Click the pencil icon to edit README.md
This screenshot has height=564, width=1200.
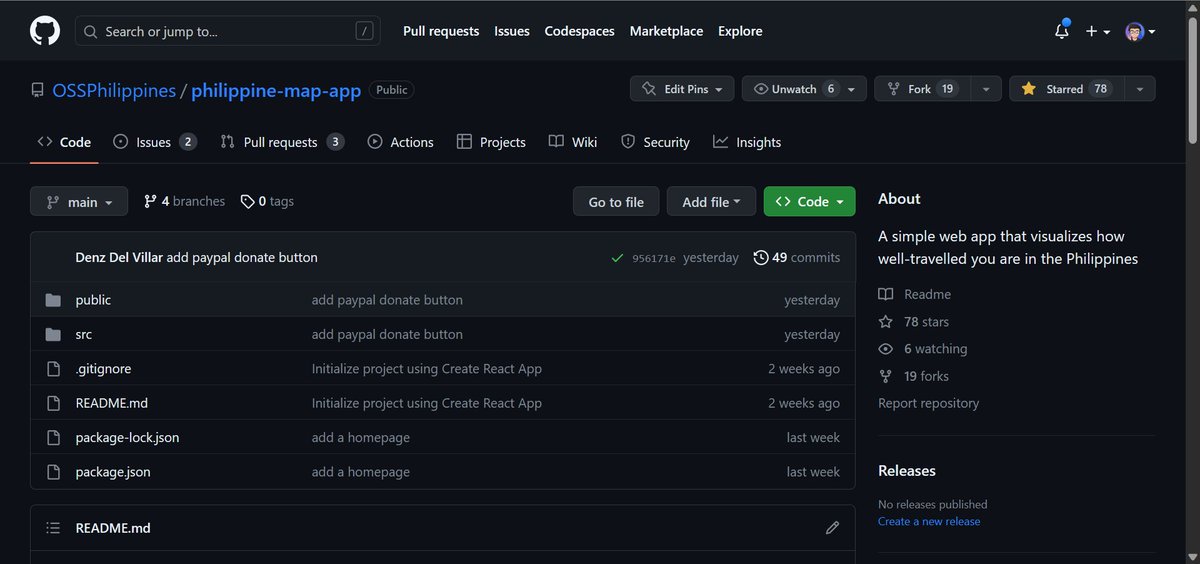point(832,527)
